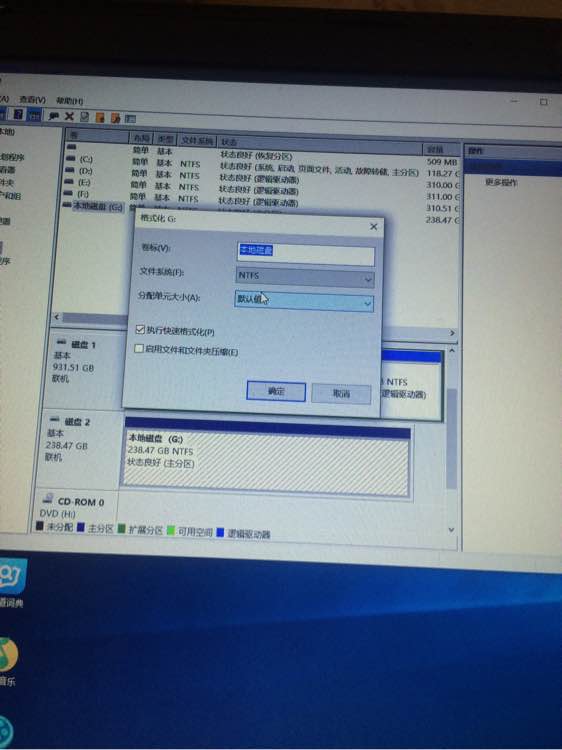Close the 格式化 G: dialog
The width and height of the screenshot is (562, 750).
tap(374, 226)
